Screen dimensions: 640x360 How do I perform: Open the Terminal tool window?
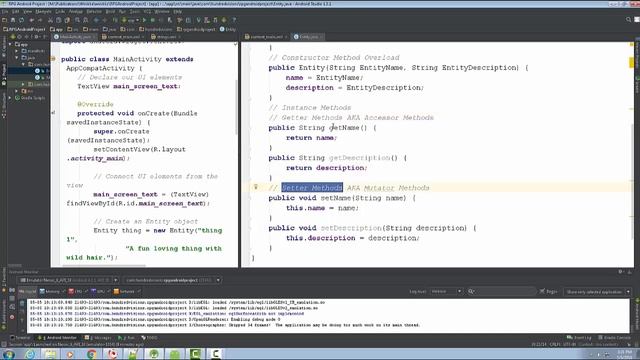pos(21,338)
